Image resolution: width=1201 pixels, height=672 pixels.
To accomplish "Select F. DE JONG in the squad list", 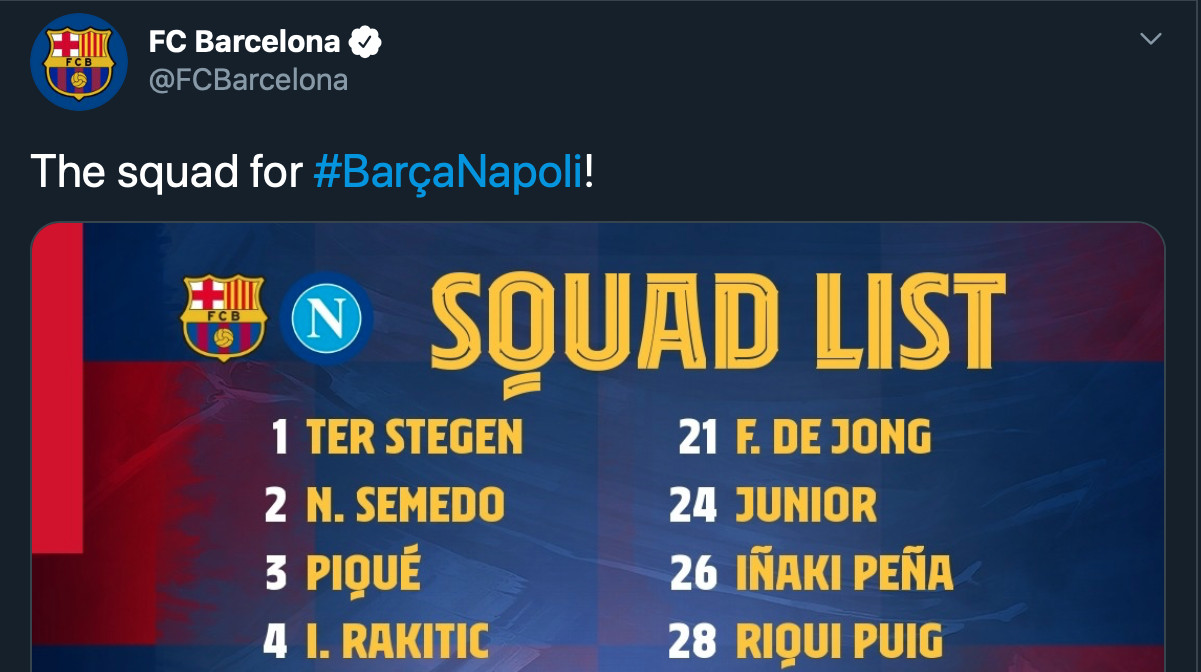I will 832,438.
